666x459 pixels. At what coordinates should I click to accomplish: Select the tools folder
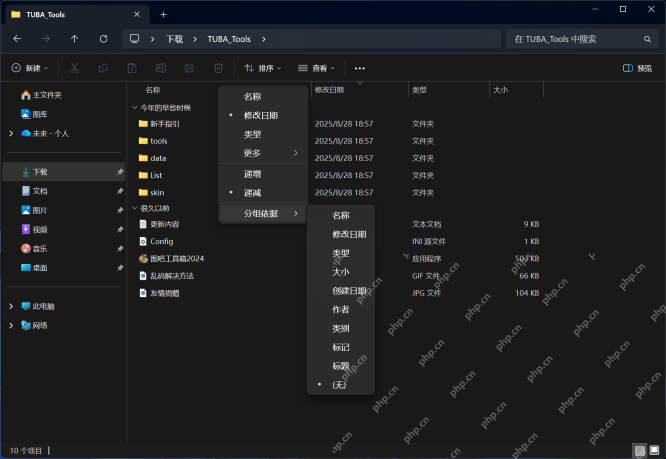click(158, 141)
